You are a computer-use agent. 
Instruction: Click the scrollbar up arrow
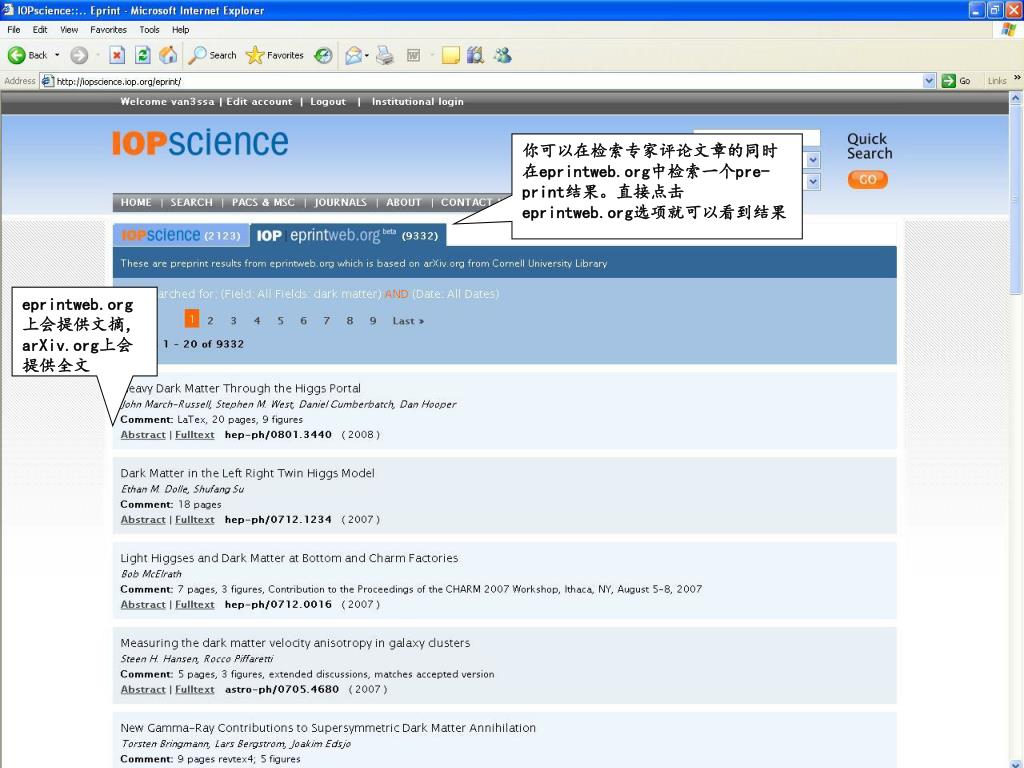1016,98
